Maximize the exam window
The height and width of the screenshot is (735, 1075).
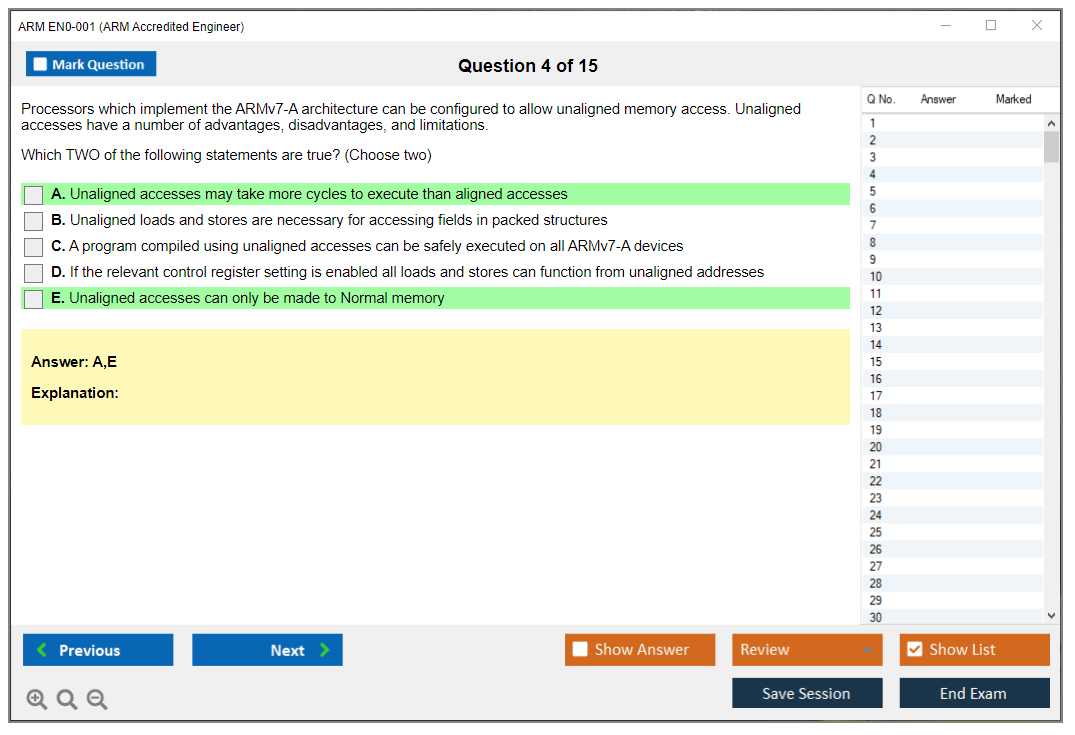point(991,26)
